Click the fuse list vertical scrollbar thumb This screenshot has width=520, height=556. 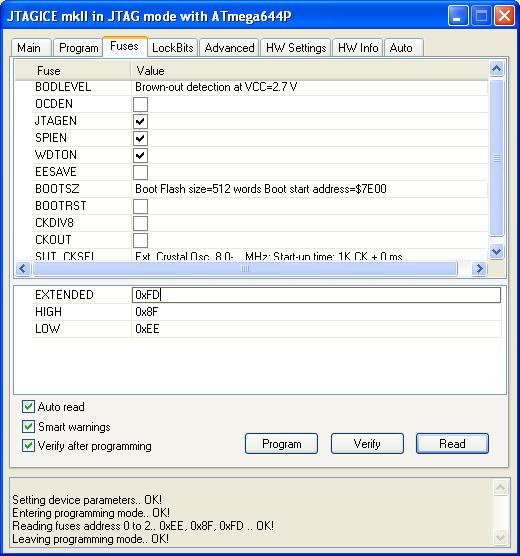click(497, 158)
